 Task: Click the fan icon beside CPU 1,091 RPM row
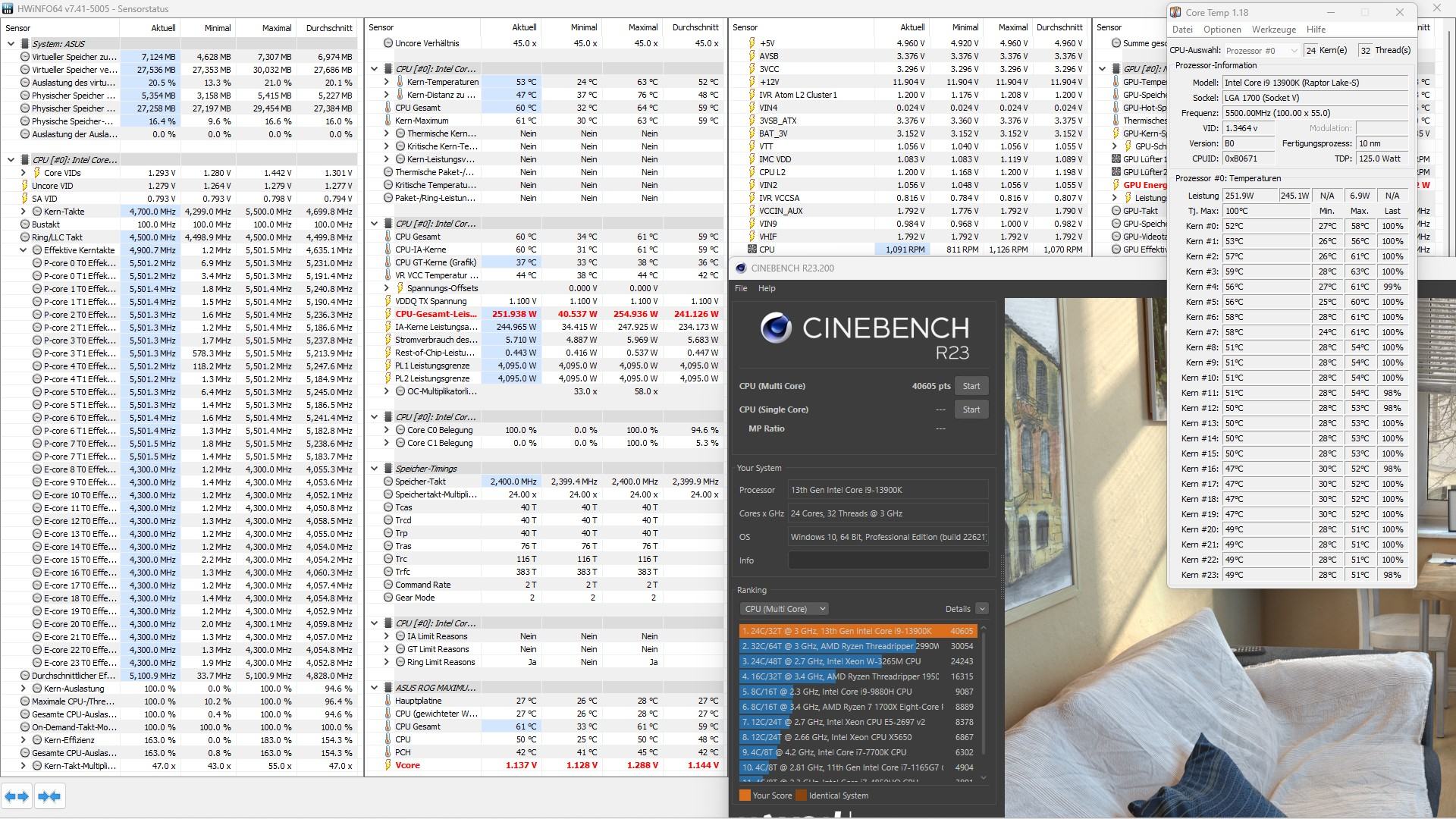tap(752, 249)
